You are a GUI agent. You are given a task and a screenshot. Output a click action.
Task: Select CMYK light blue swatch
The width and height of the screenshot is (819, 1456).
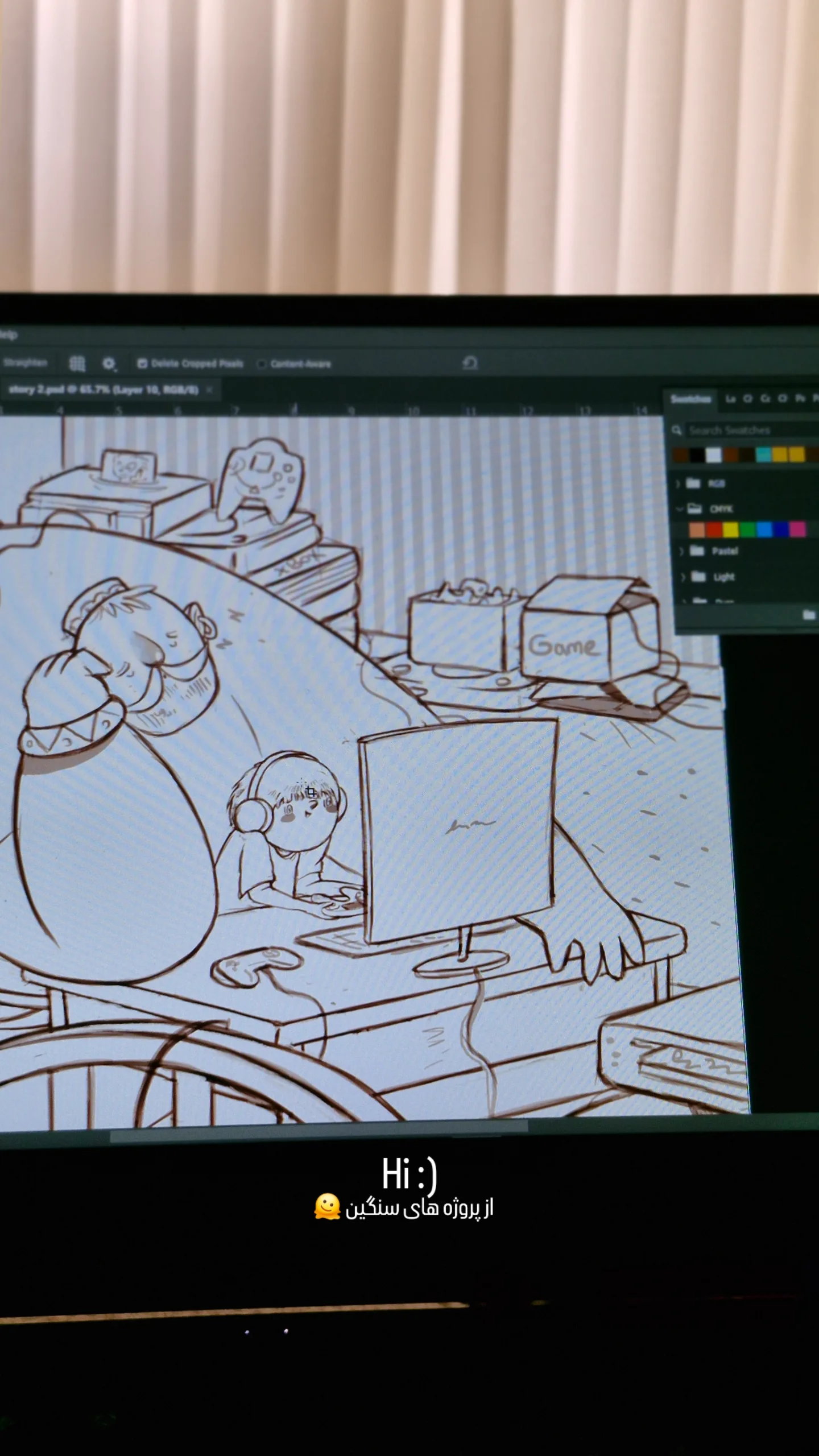(764, 530)
